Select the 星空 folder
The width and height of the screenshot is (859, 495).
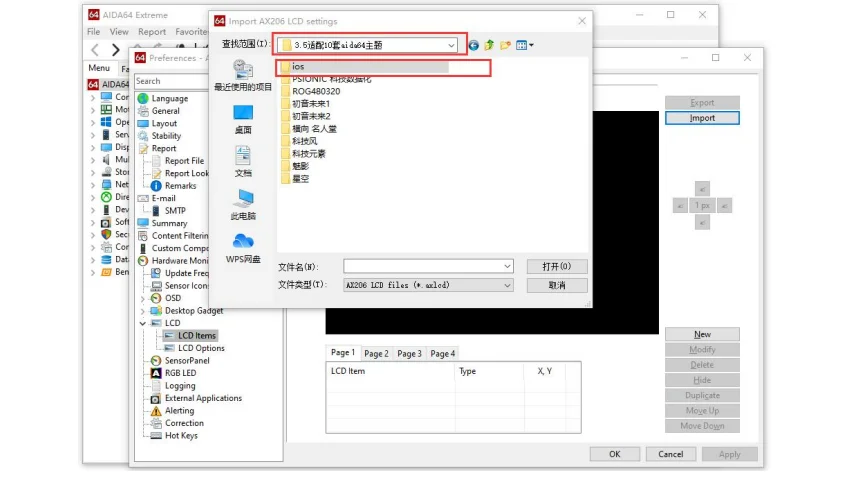295,179
